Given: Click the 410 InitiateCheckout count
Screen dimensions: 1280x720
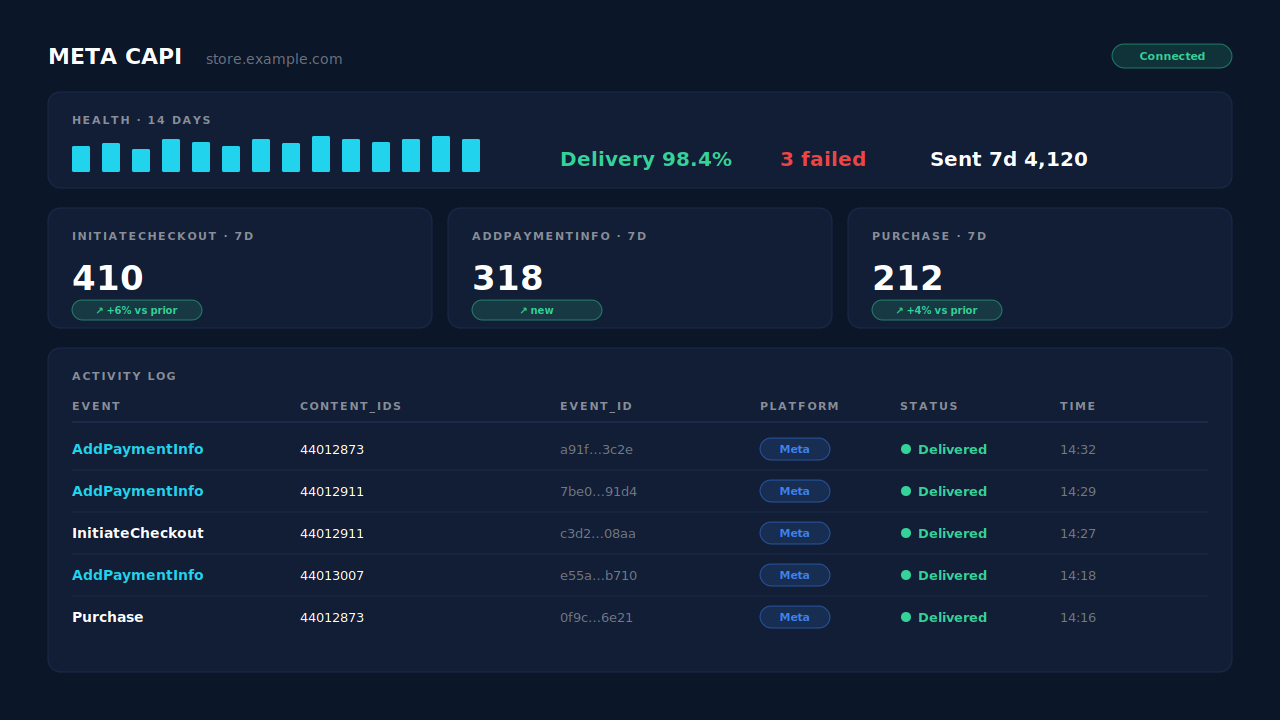Looking at the screenshot, I should tap(108, 278).
